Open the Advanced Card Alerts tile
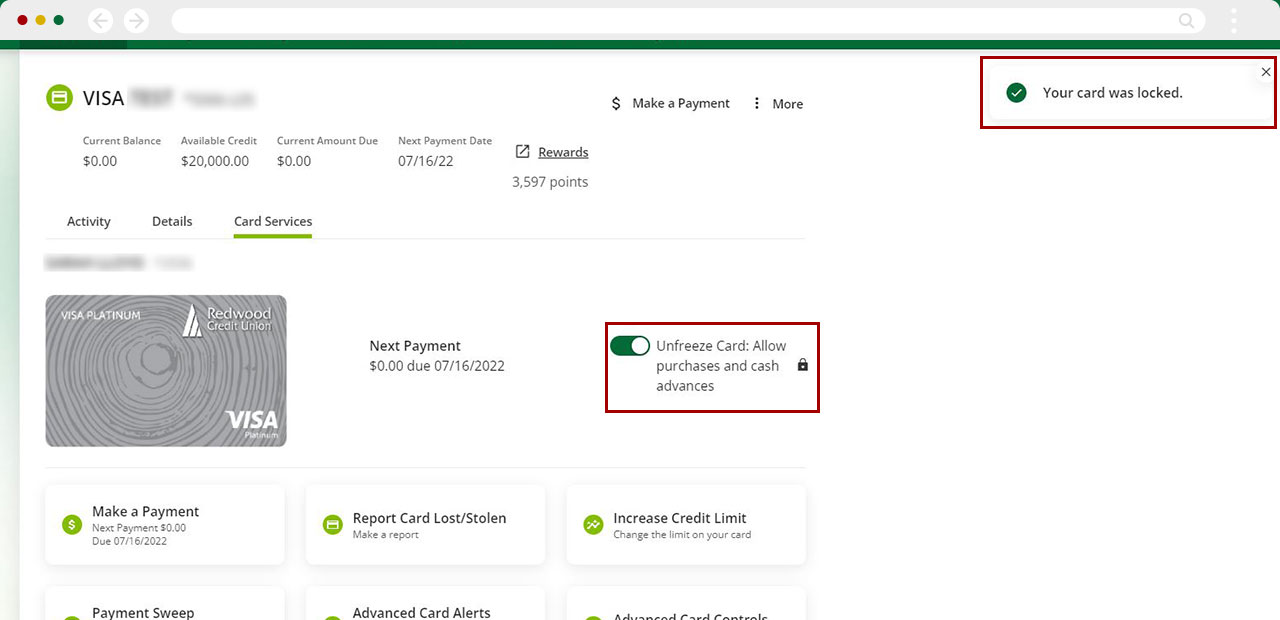This screenshot has width=1280, height=620. 425,603
